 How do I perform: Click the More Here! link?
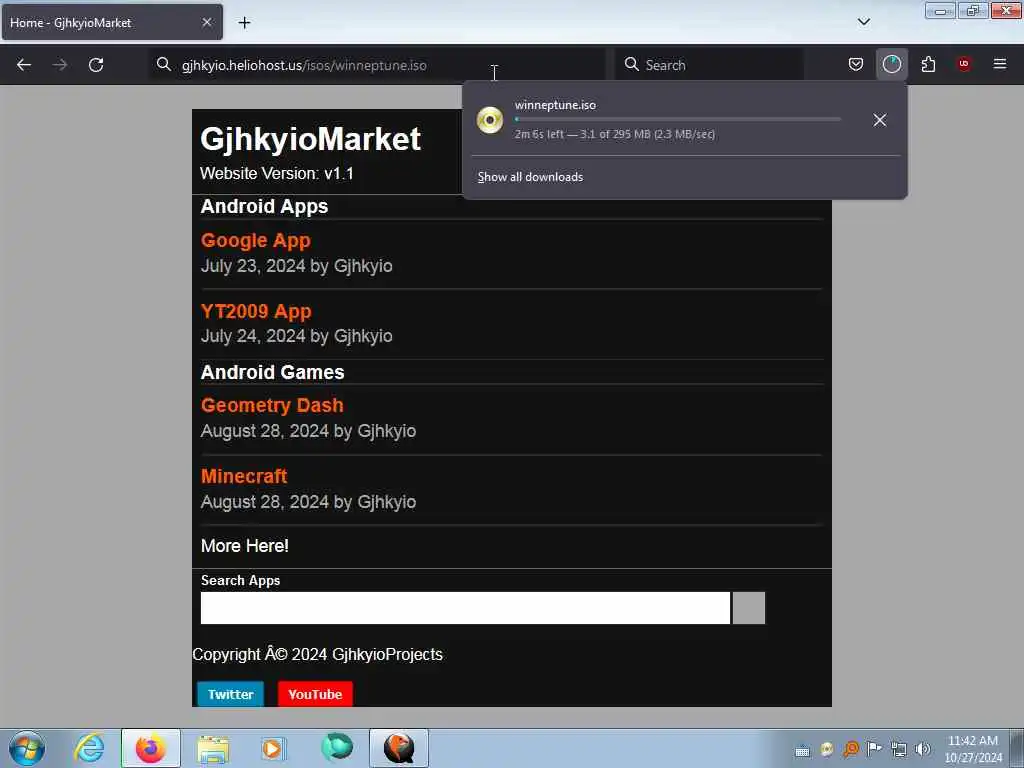point(245,546)
